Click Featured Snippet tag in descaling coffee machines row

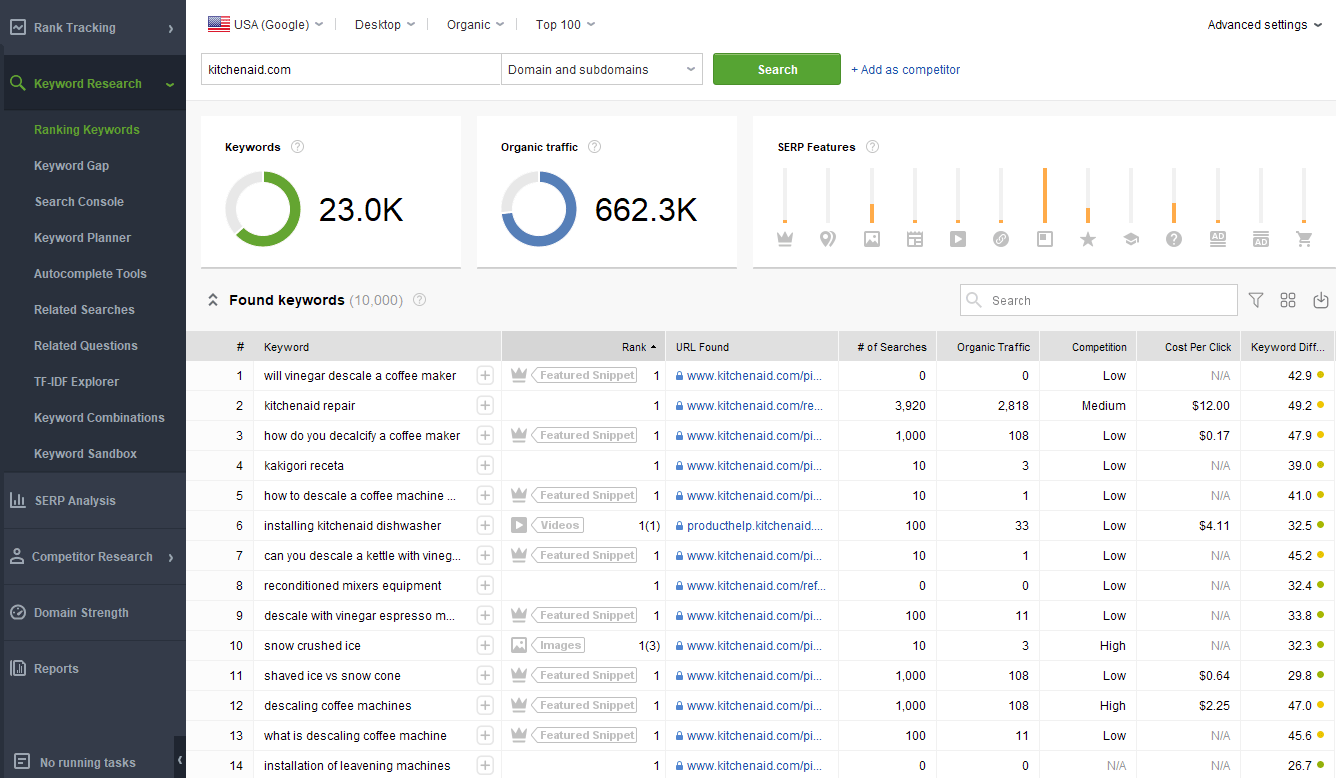click(x=585, y=706)
